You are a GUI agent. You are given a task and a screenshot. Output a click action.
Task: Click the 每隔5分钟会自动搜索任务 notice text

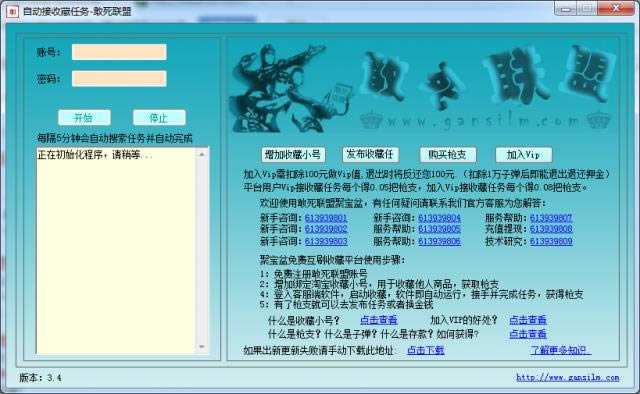114,138
